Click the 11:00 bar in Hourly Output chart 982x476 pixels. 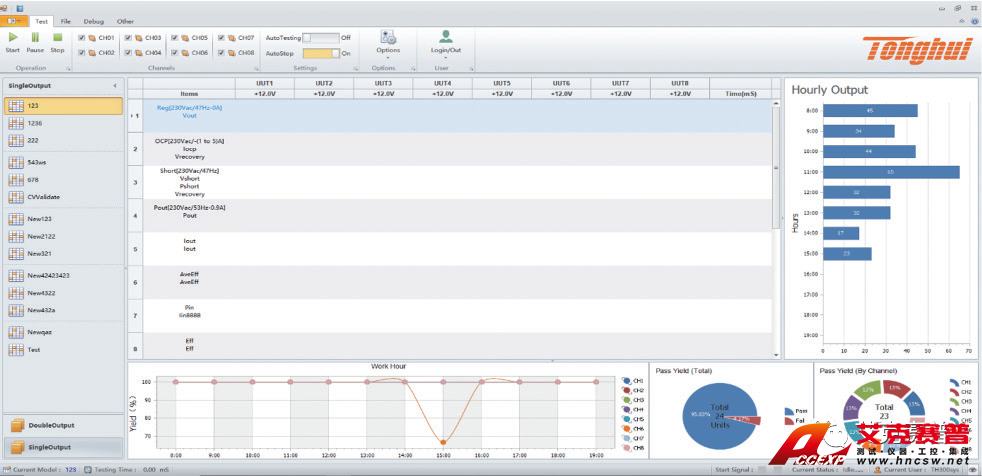point(890,172)
